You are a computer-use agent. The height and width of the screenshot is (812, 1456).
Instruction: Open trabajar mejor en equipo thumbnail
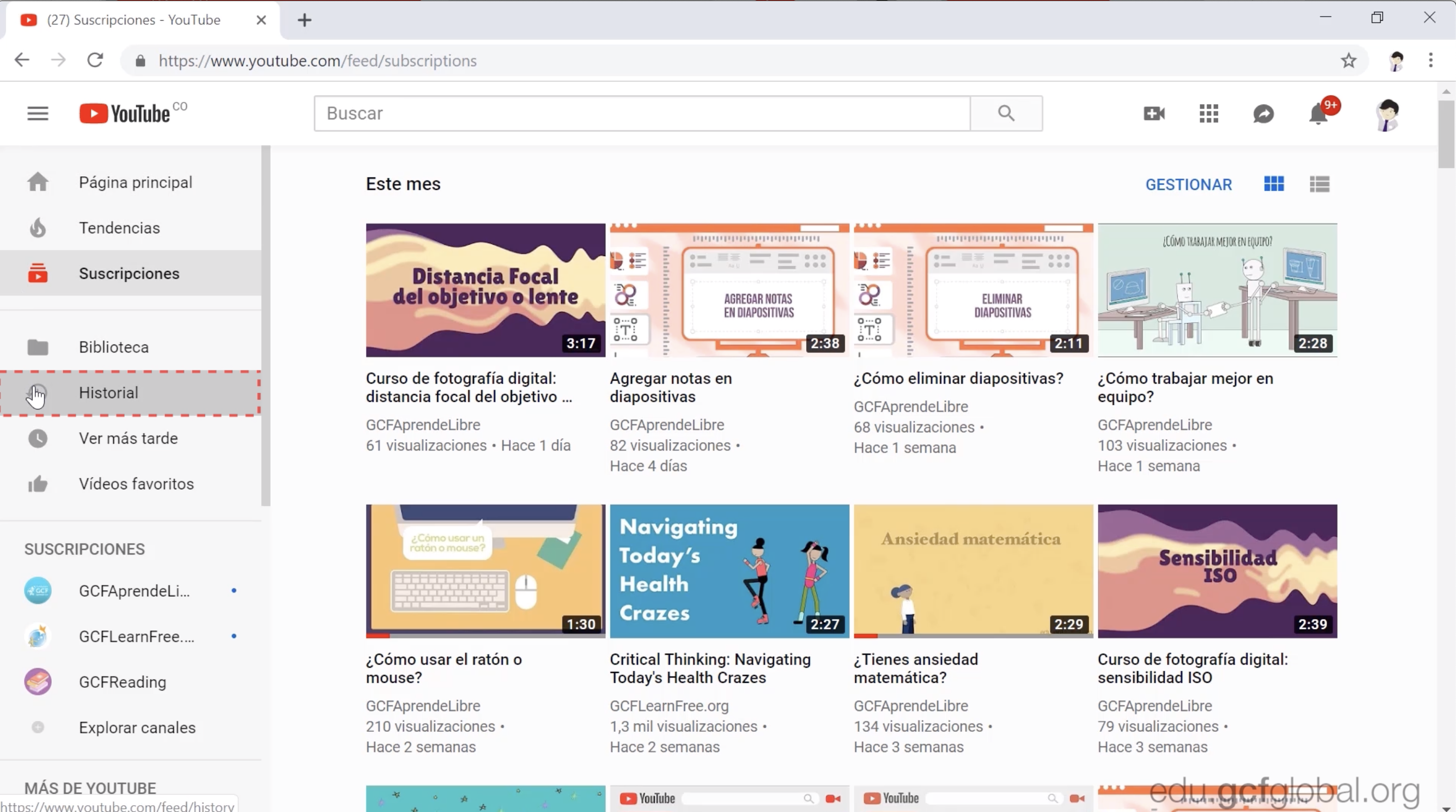click(x=1217, y=290)
